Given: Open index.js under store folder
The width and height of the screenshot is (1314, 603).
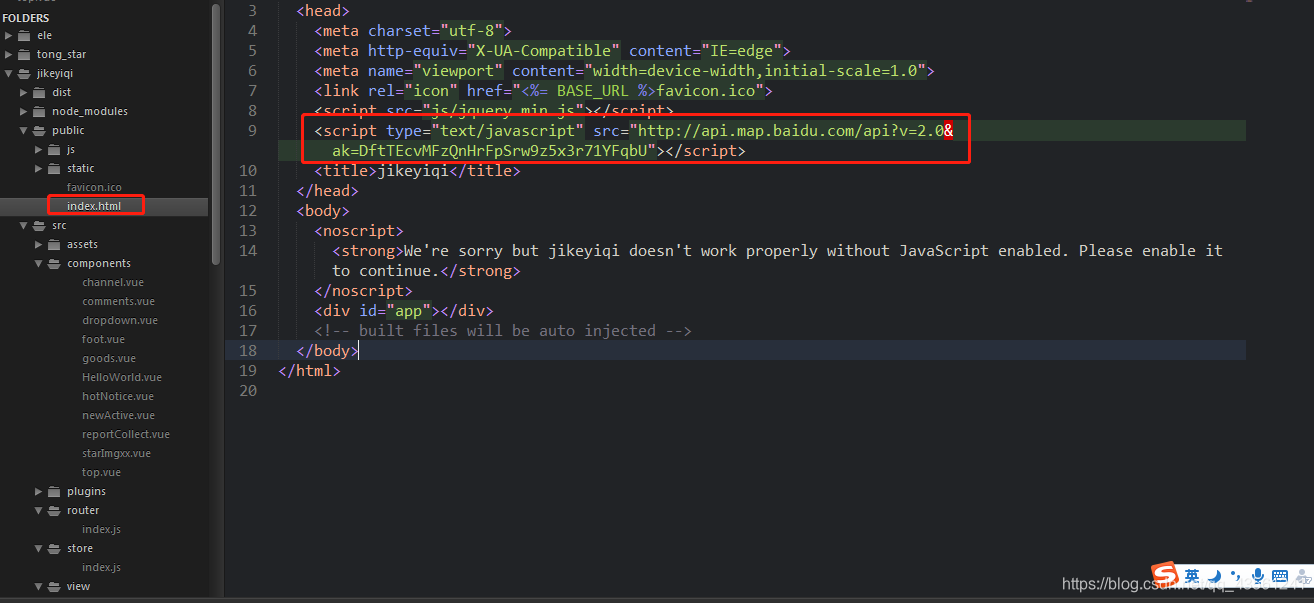Looking at the screenshot, I should [101, 567].
